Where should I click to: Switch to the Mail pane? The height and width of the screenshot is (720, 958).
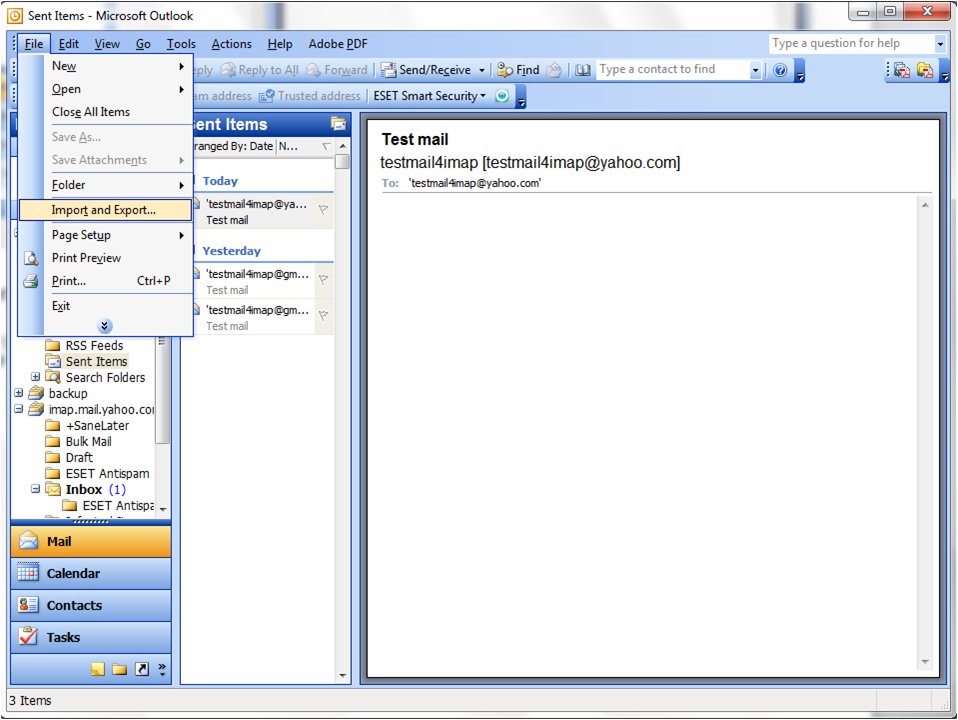click(x=91, y=542)
